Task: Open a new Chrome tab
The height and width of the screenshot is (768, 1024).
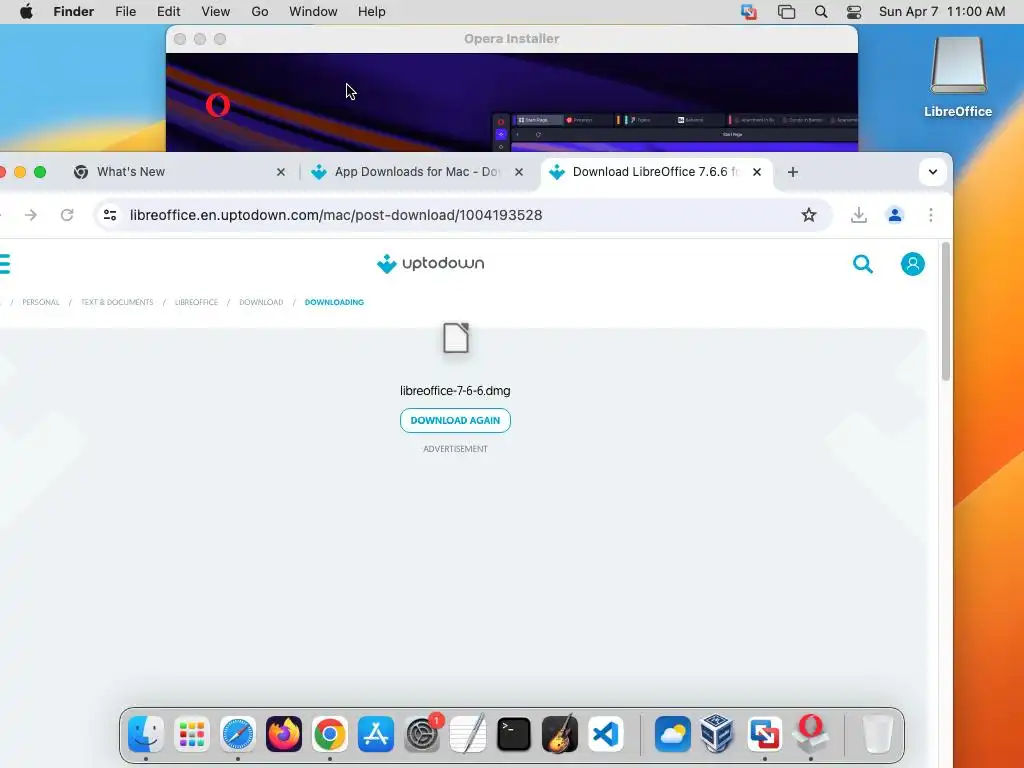Action: coord(793,172)
